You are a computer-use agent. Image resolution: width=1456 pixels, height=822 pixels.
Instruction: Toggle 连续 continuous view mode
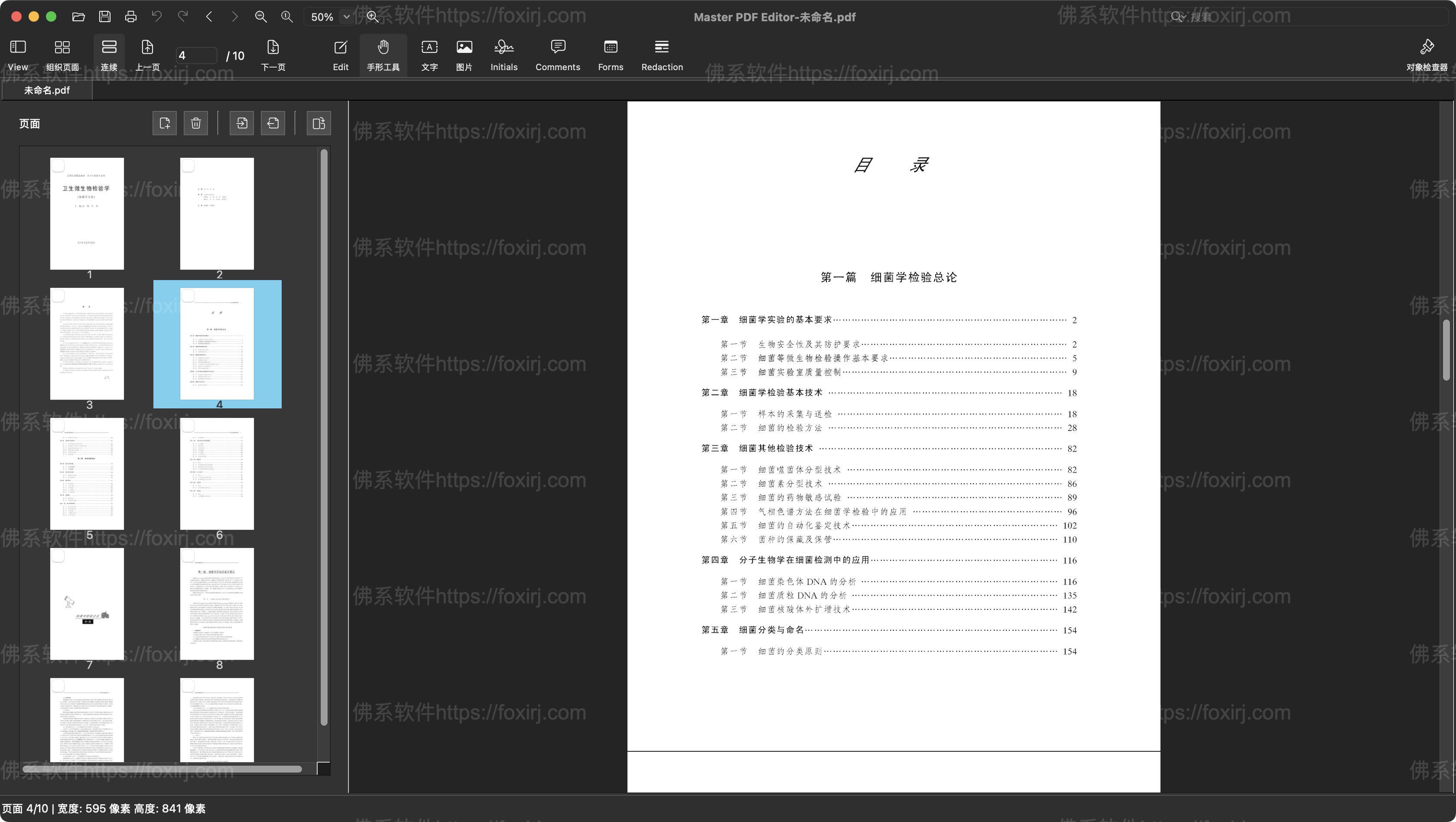pos(108,54)
